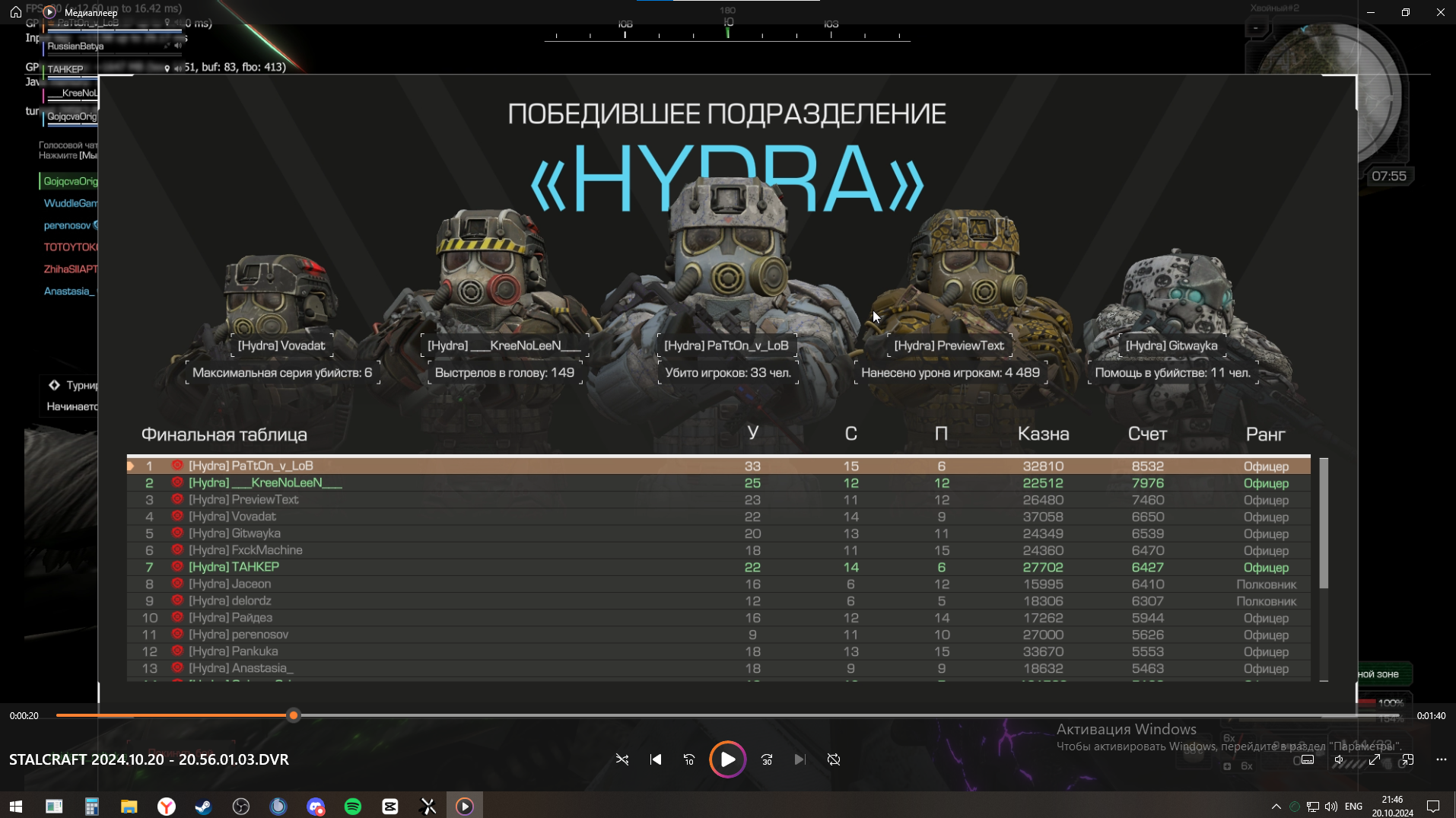Open the notification center
The width and height of the screenshot is (1456, 818).
1433,806
